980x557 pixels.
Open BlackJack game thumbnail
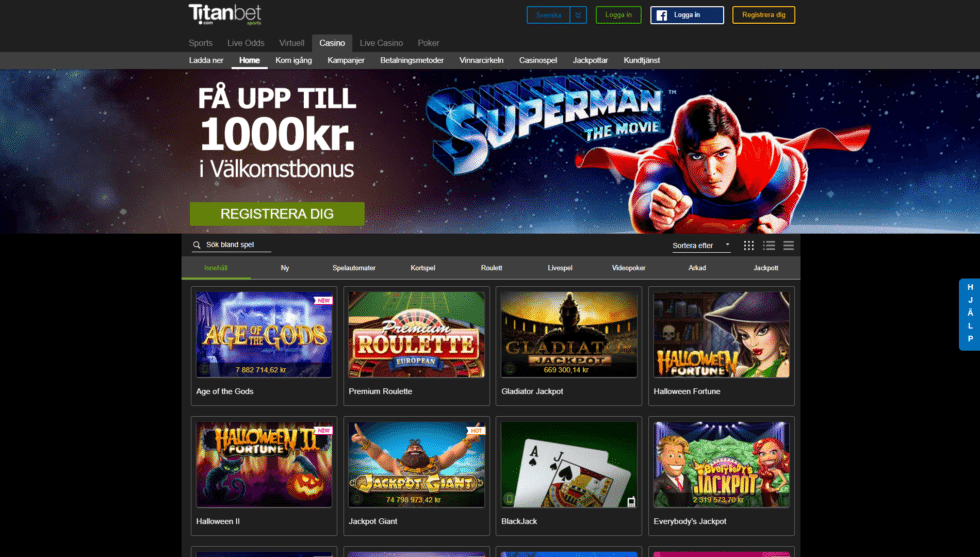click(x=569, y=464)
